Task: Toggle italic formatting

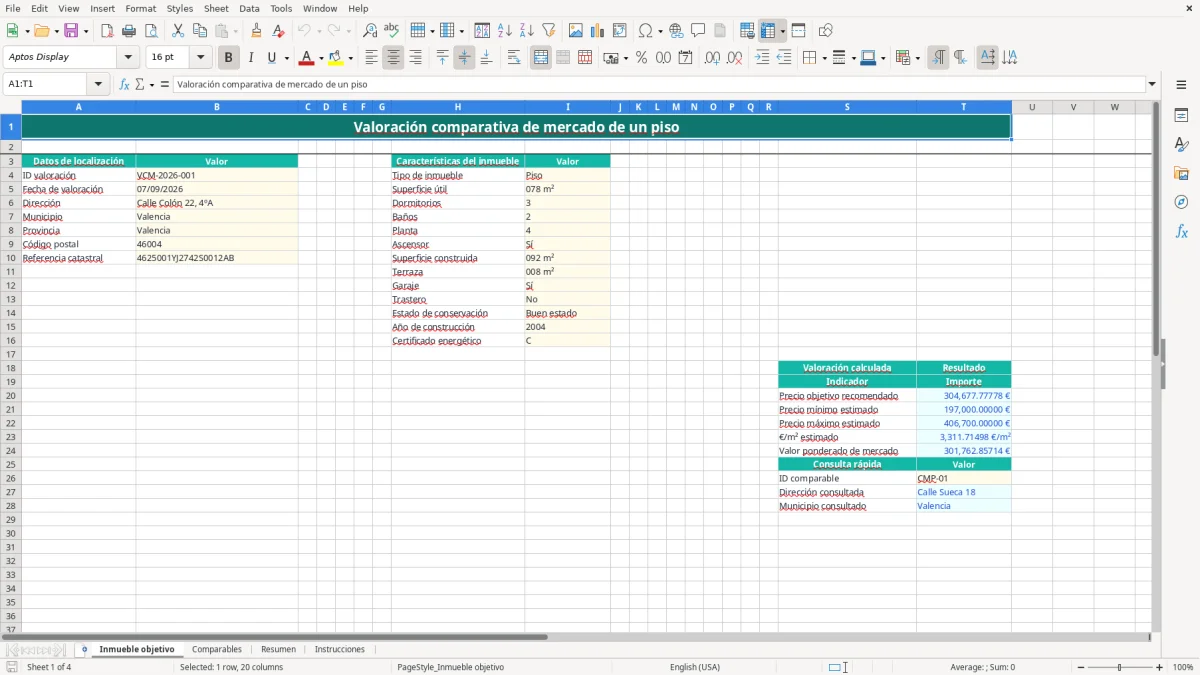Action: [x=251, y=58]
